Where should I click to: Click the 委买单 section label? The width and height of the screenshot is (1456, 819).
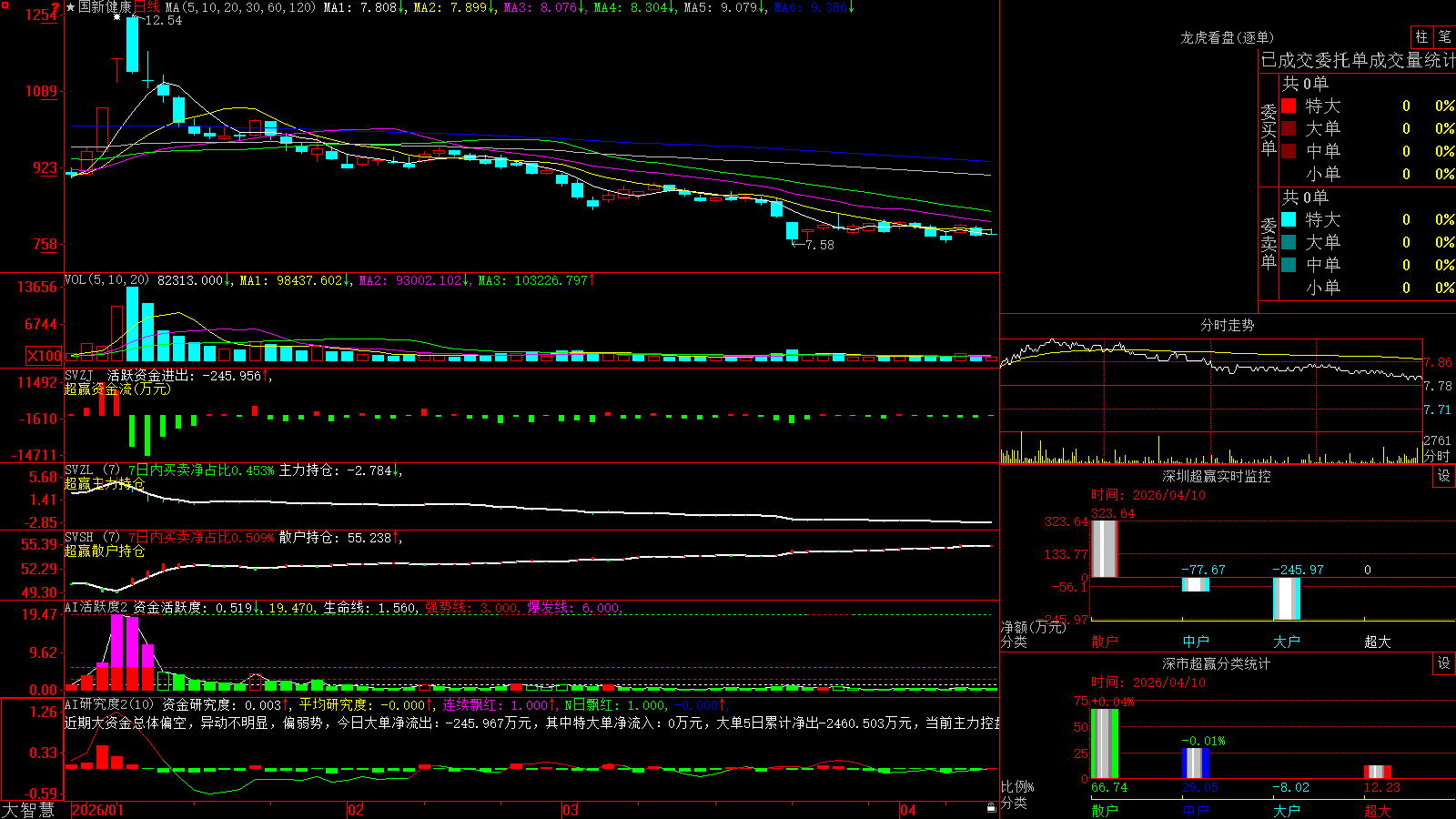pyautogui.click(x=1269, y=129)
